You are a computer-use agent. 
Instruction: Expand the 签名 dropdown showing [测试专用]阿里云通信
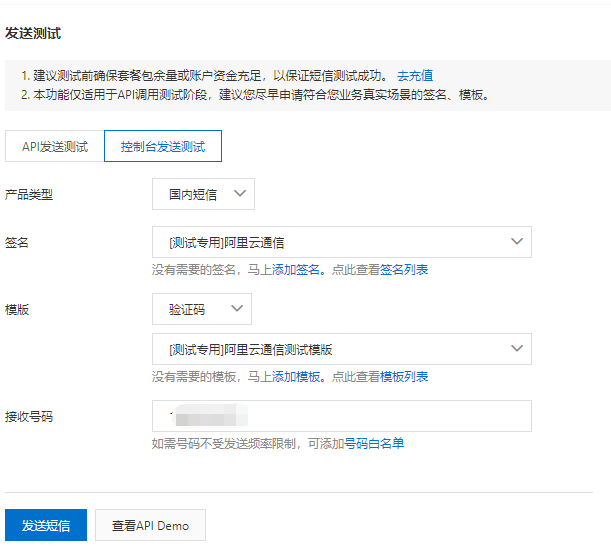[x=341, y=242]
